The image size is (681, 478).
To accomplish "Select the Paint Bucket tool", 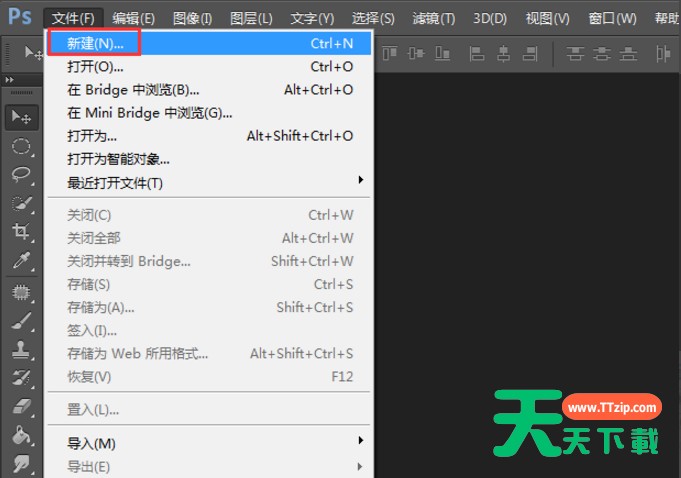I will click(x=21, y=436).
